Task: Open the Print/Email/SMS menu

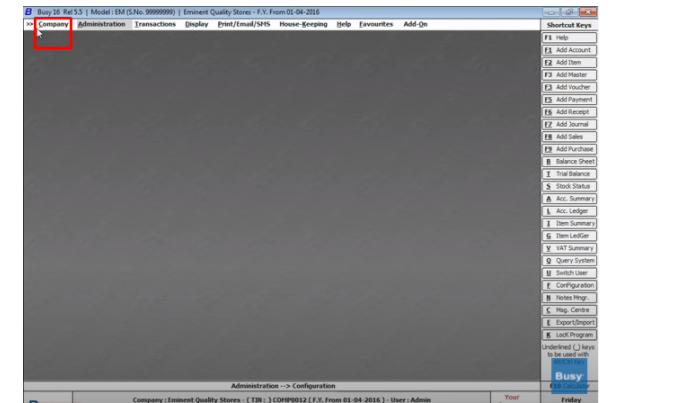Action: 244,24
